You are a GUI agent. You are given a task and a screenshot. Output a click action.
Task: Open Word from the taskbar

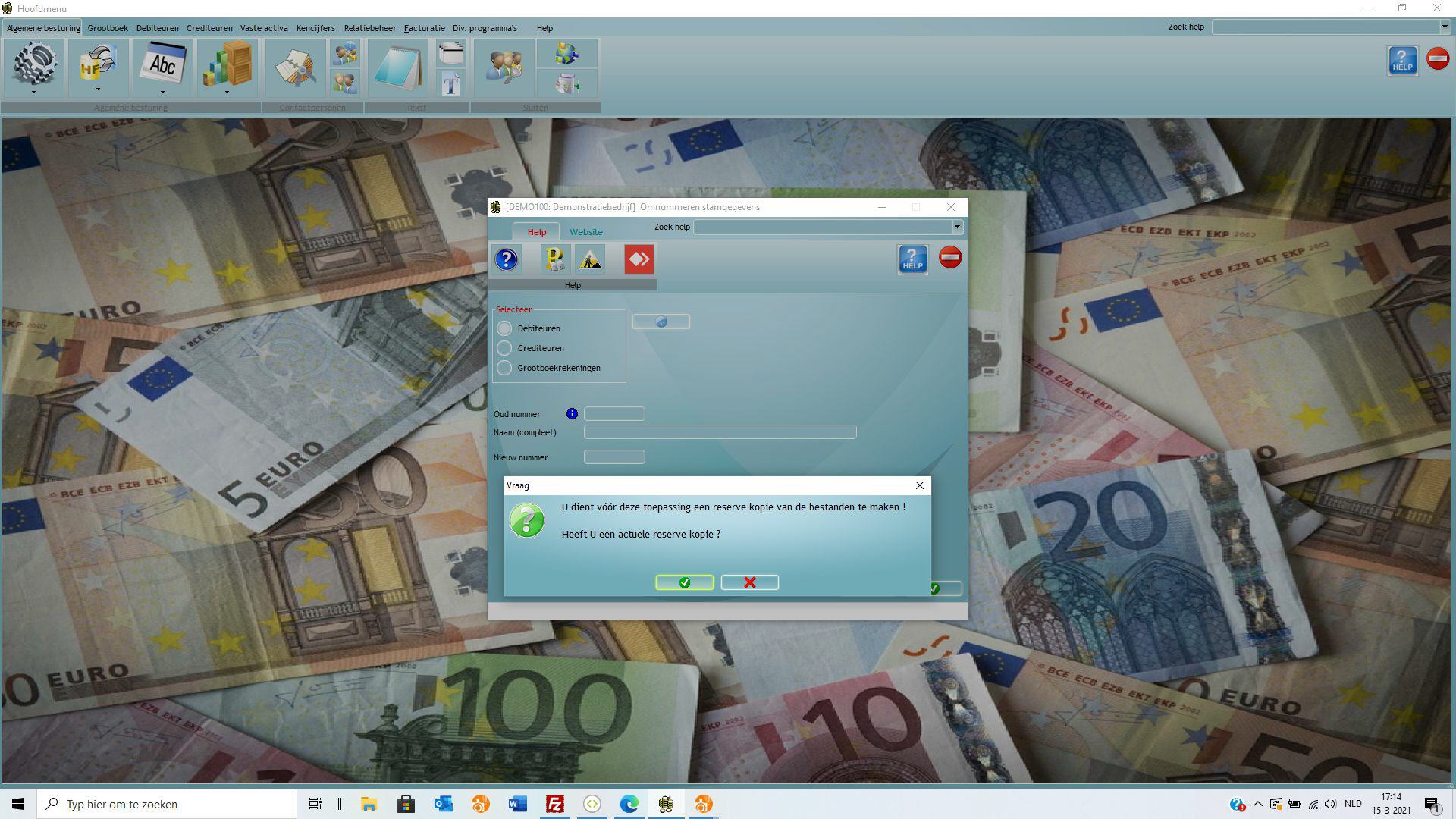pyautogui.click(x=518, y=804)
